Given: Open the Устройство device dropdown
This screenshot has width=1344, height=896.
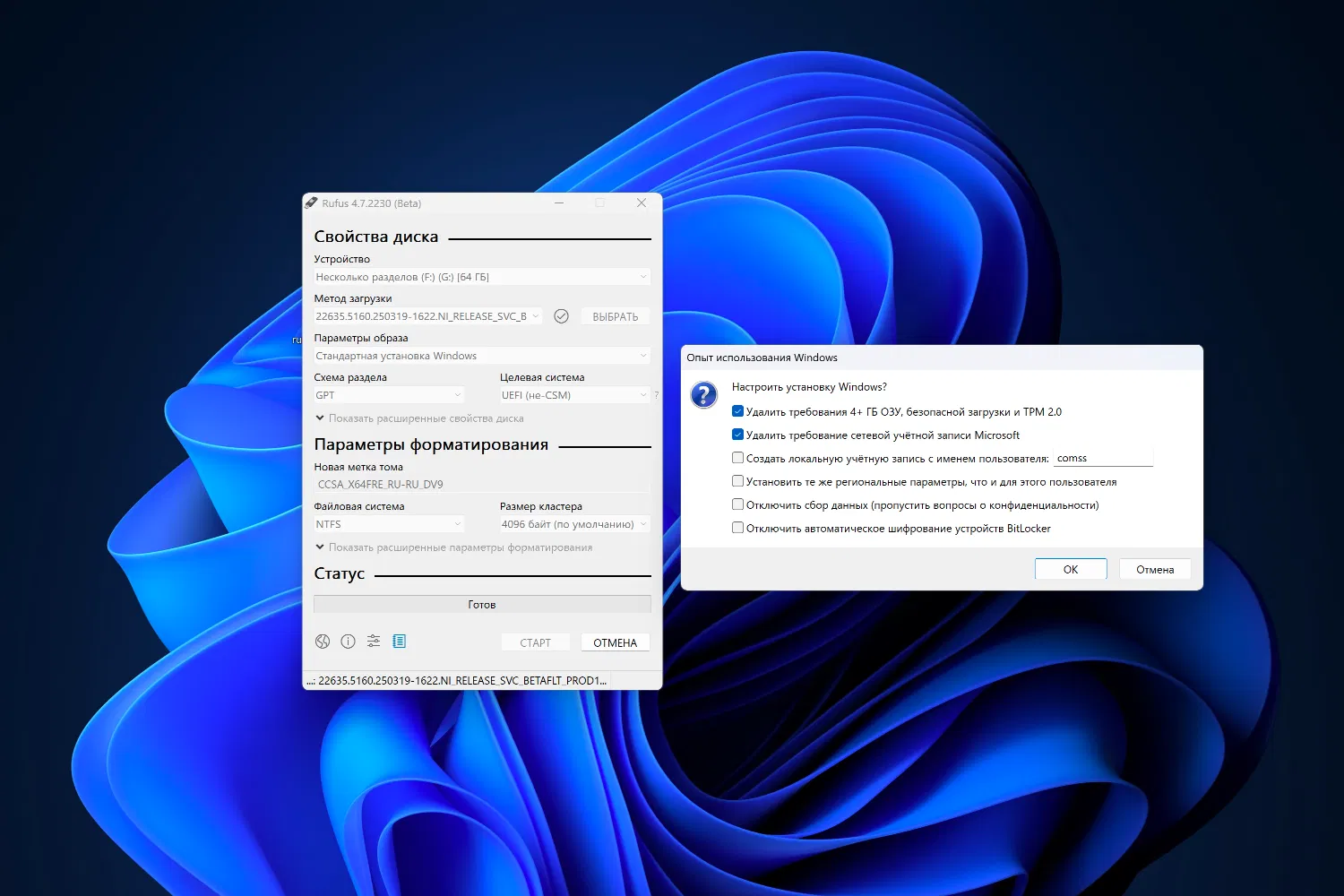Looking at the screenshot, I should click(482, 277).
